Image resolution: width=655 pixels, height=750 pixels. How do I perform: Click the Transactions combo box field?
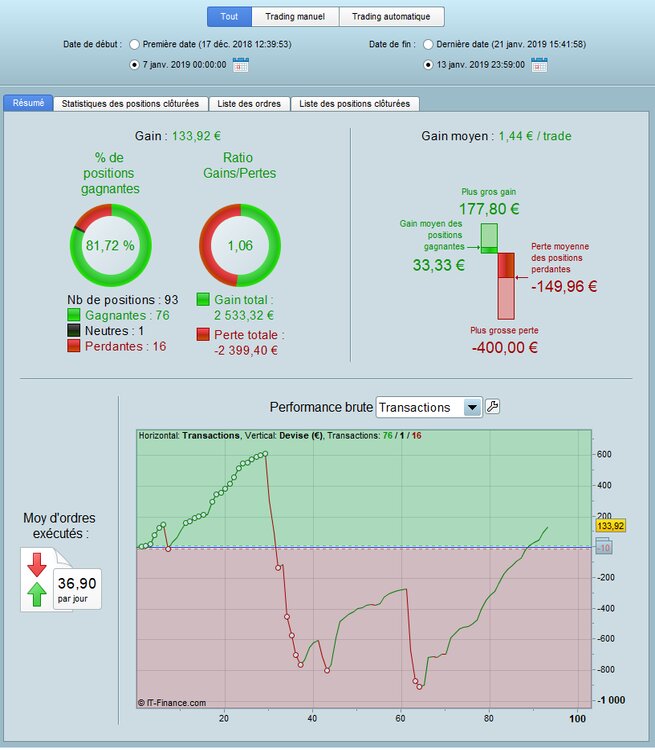(x=429, y=408)
